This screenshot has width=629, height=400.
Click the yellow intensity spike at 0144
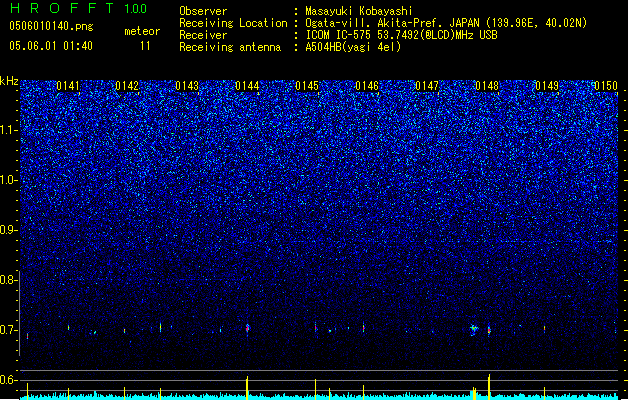[x=247, y=388]
